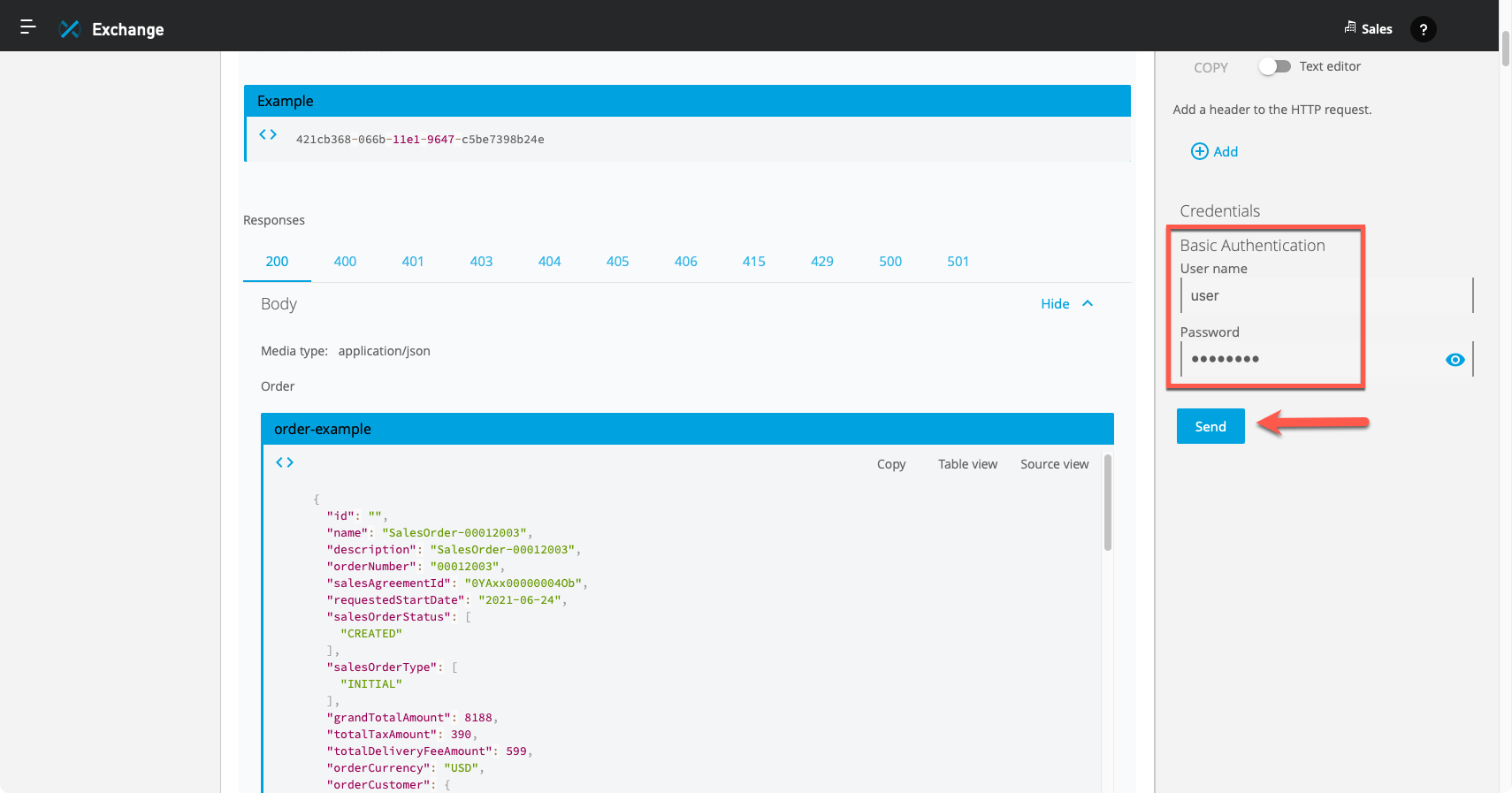Select the 406 response tab

[685, 262]
